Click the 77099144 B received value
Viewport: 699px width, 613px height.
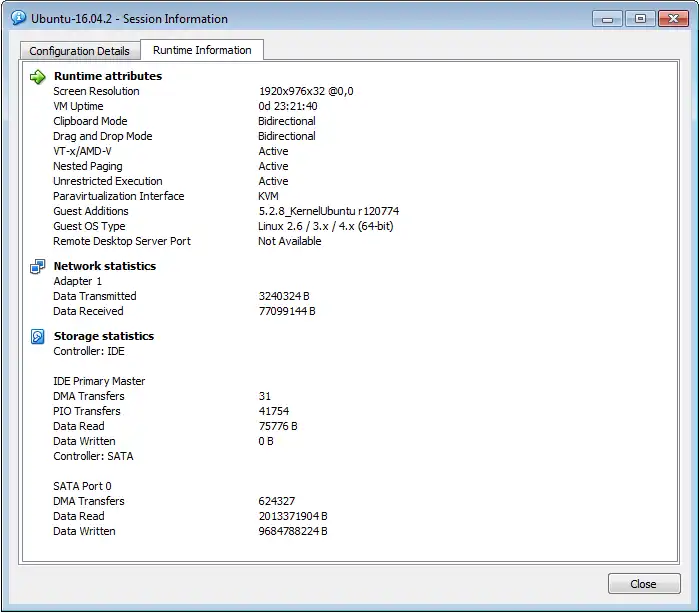coord(287,311)
